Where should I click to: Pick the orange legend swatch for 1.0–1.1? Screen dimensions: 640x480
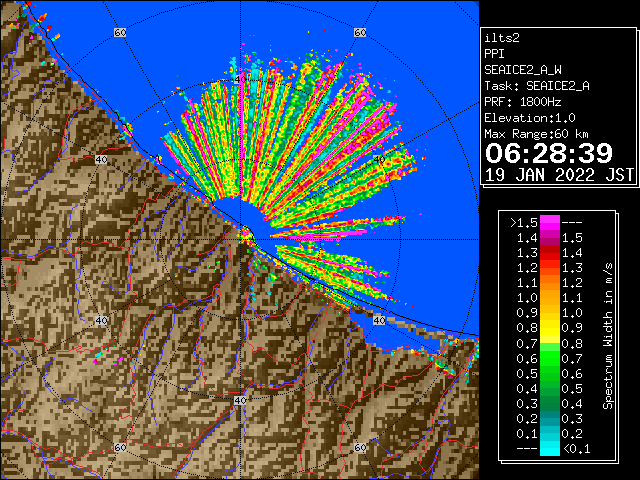[x=550, y=298]
